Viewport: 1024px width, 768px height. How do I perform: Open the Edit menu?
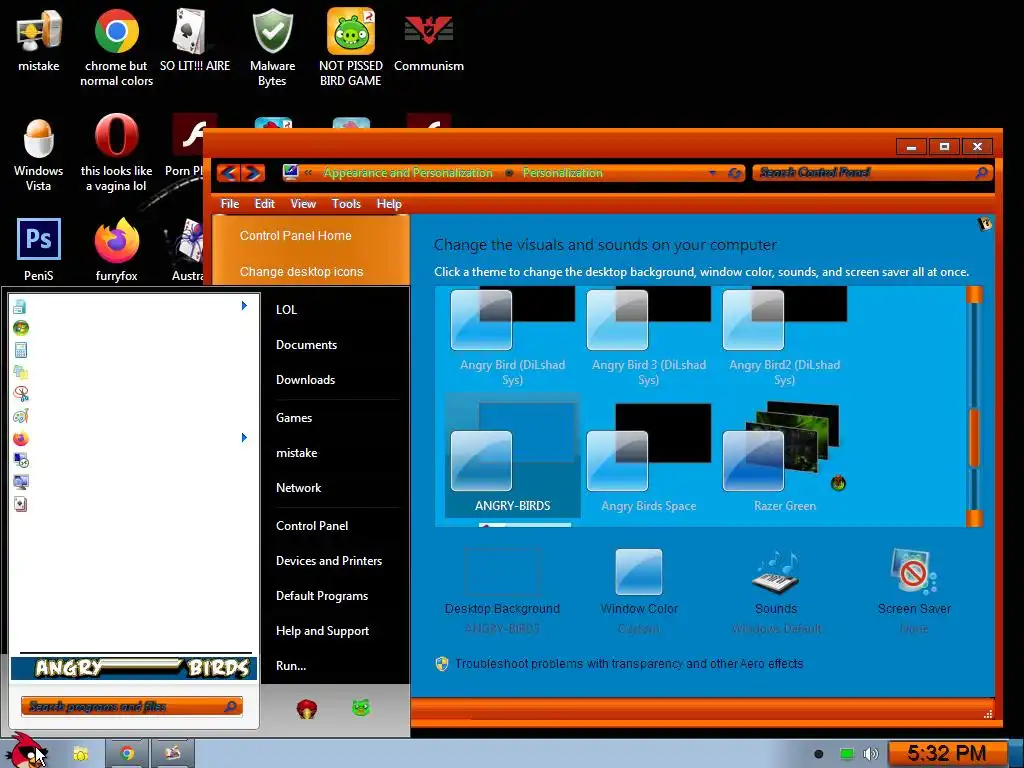(x=264, y=204)
